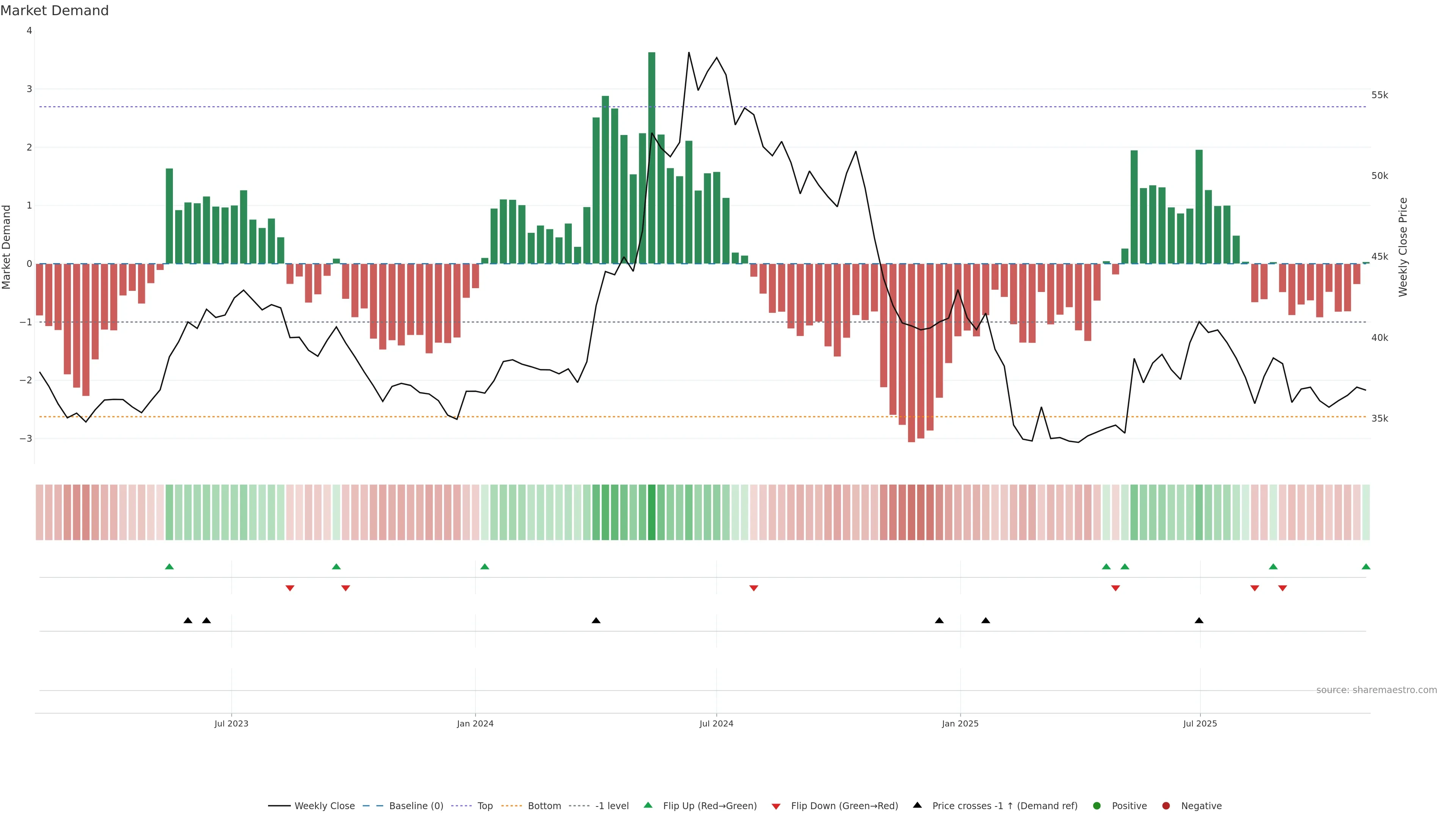The height and width of the screenshot is (819, 1456).
Task: Click the first green flip-up marker before Jul 2023
Action: 169,566
